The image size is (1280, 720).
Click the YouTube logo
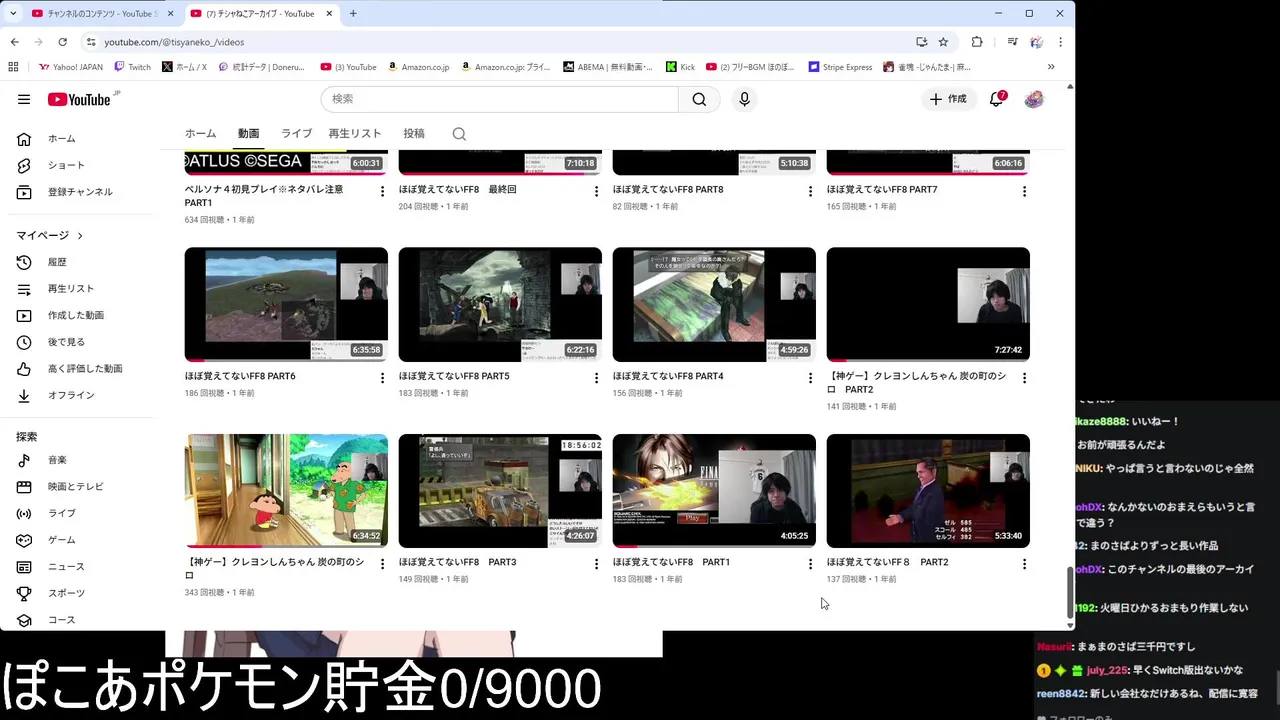click(78, 99)
